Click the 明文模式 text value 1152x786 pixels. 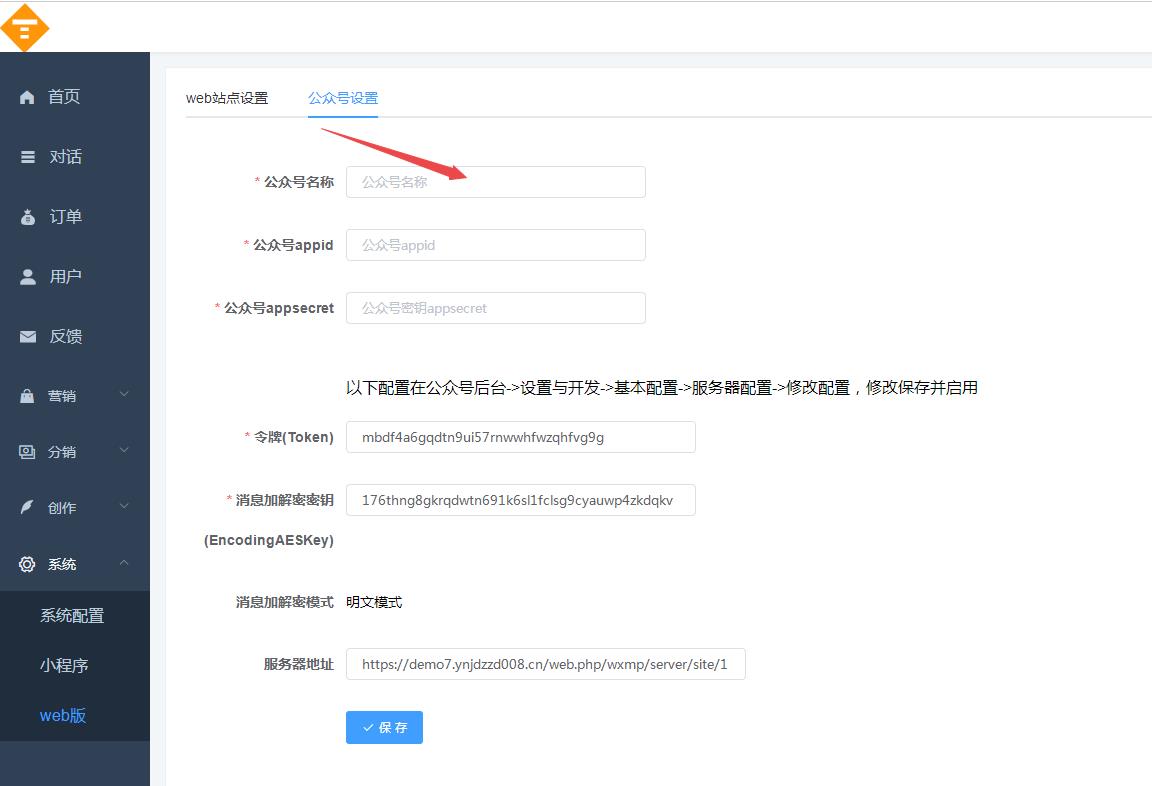coord(374,602)
